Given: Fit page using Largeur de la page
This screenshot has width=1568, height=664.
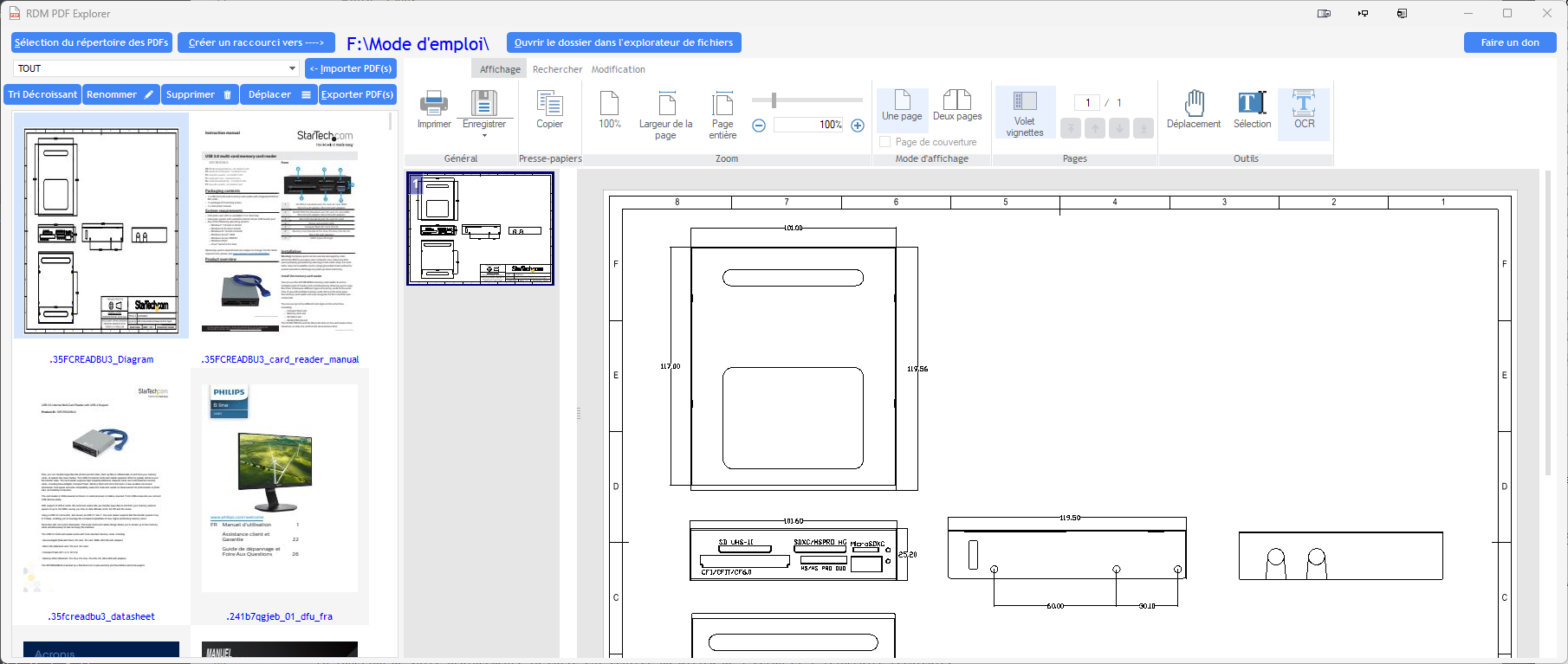Looking at the screenshot, I should point(666,104).
